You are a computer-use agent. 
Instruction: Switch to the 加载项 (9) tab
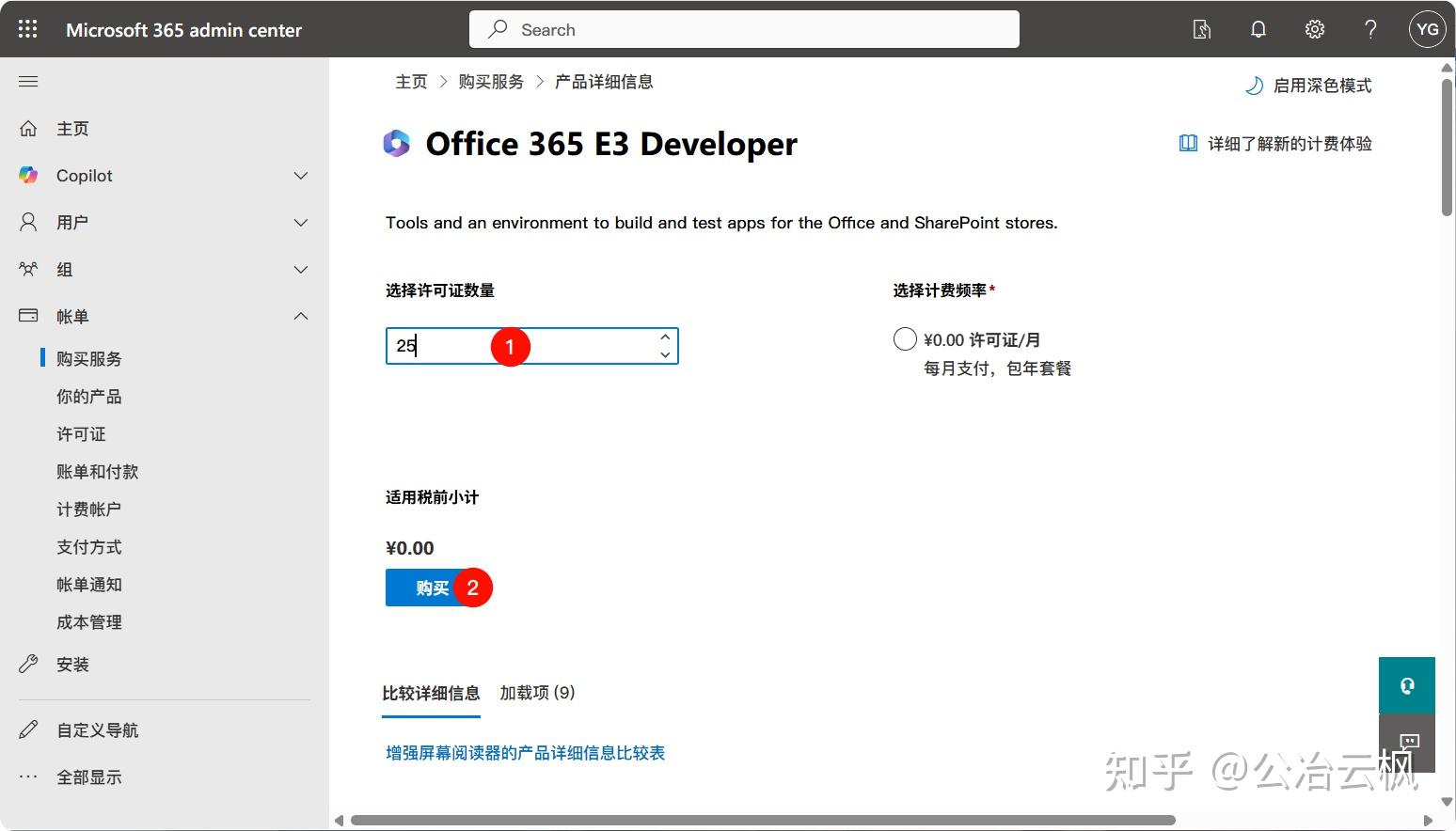(x=536, y=693)
